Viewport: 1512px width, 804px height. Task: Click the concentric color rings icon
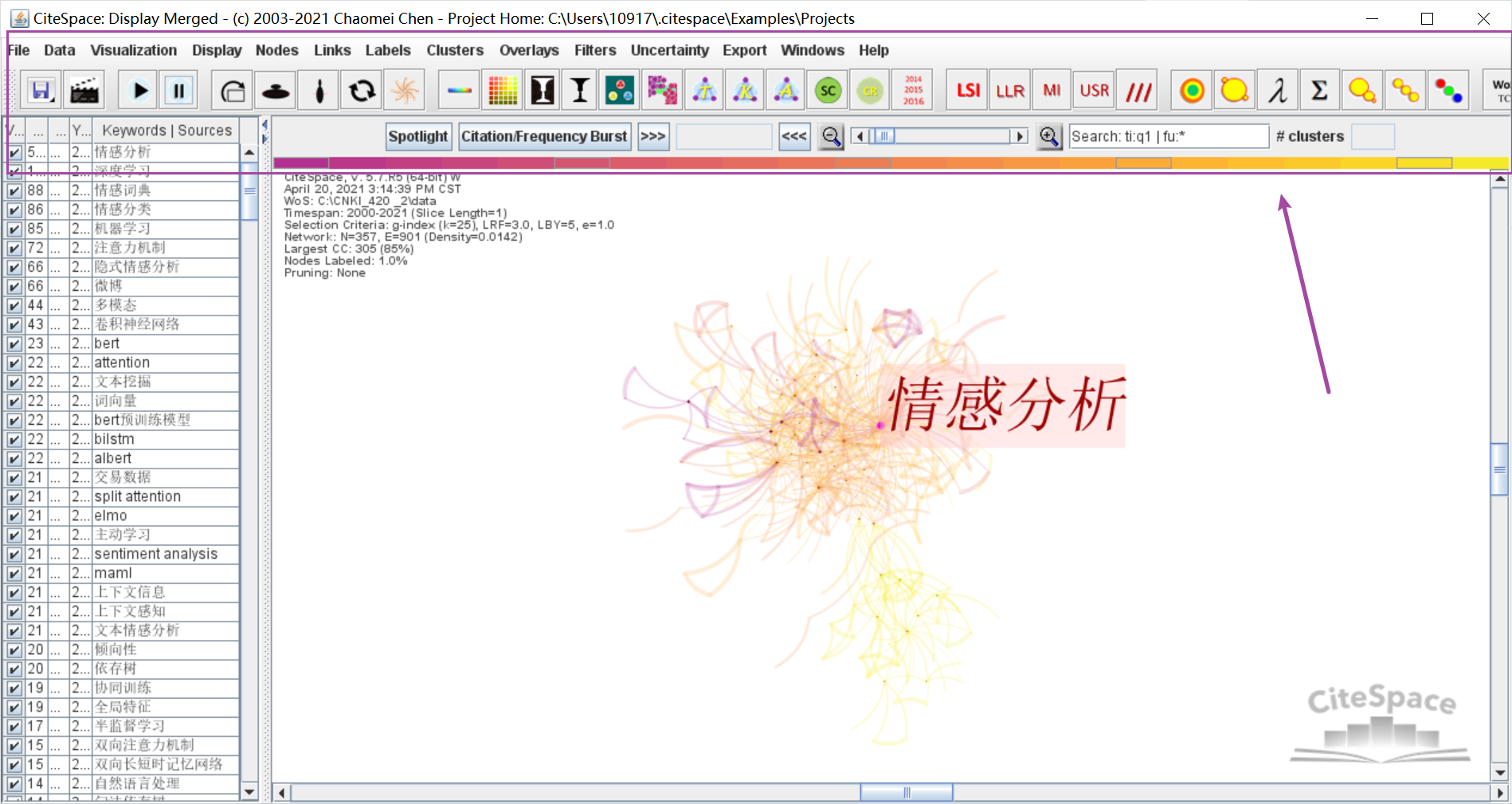coord(1193,91)
